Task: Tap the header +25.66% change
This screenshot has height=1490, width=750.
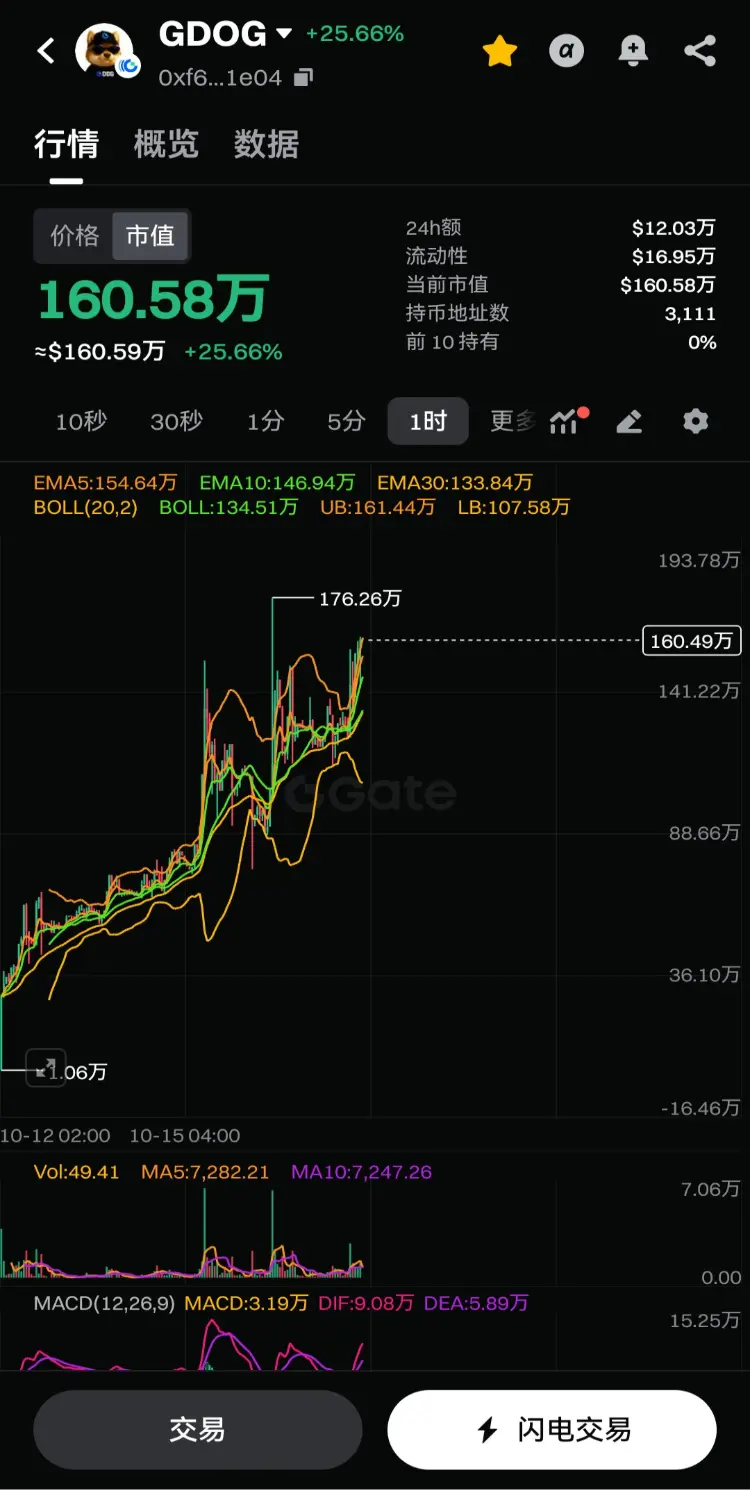Action: click(x=355, y=34)
